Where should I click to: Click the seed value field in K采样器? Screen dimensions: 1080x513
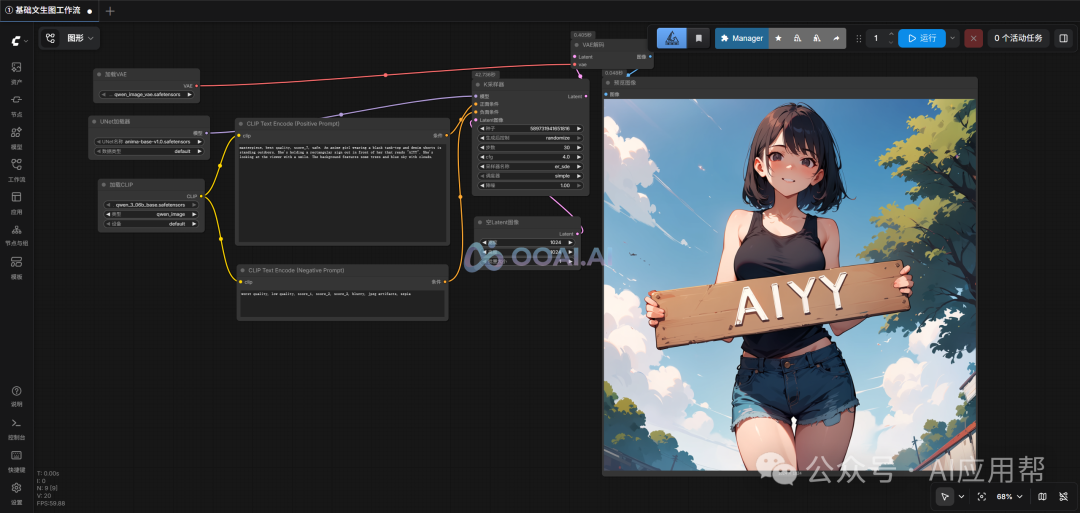click(530, 128)
